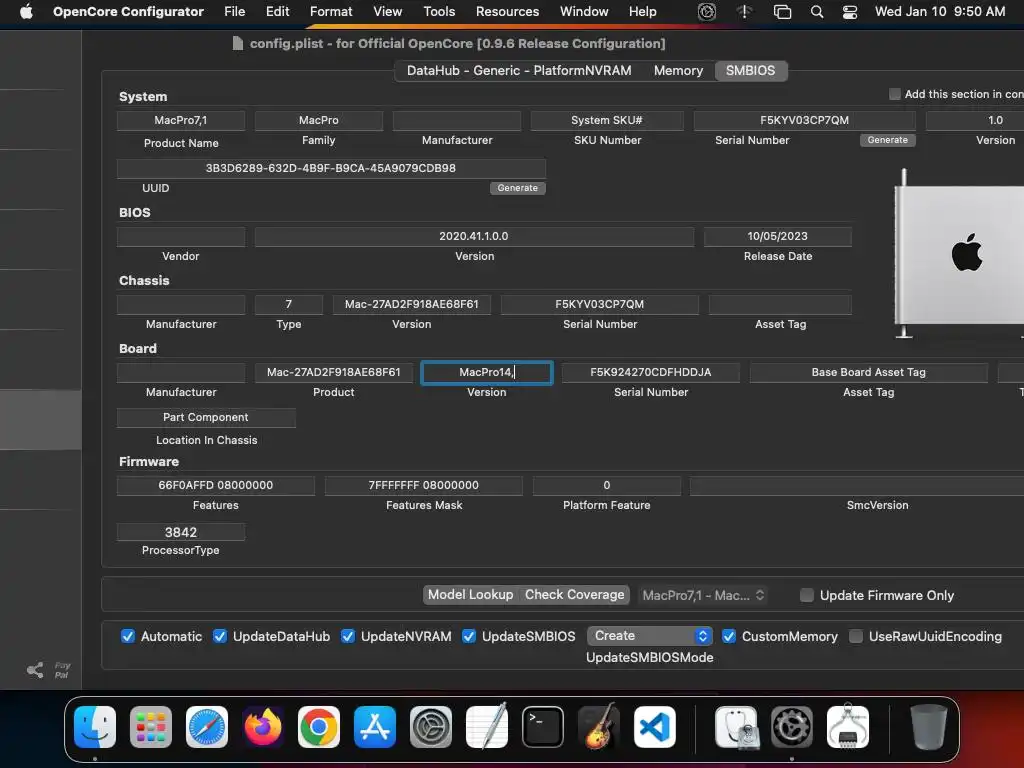
Task: Uncheck the UpdateSMBIOS checkbox
Action: point(469,636)
